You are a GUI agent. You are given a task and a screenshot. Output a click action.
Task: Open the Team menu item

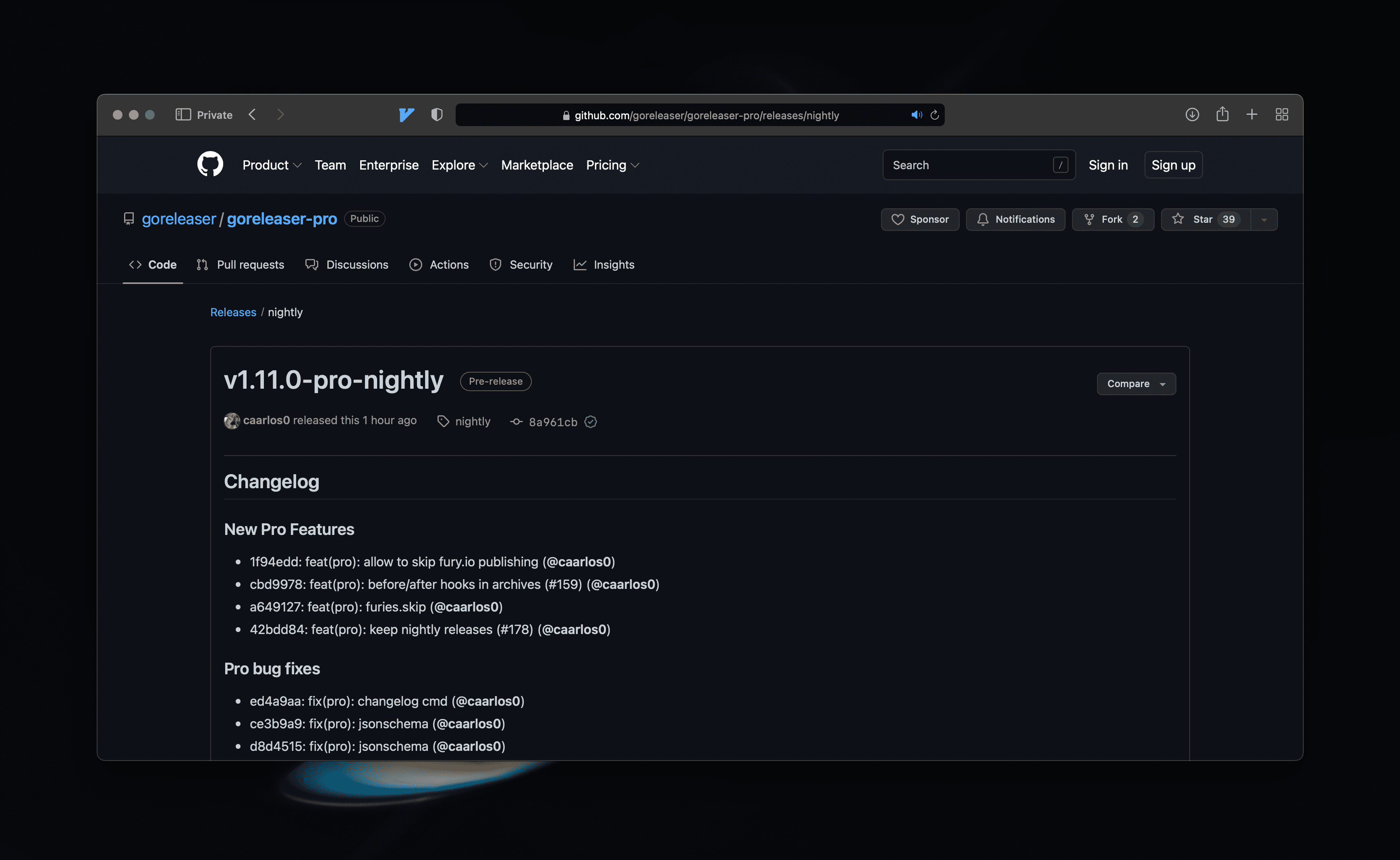(x=330, y=165)
